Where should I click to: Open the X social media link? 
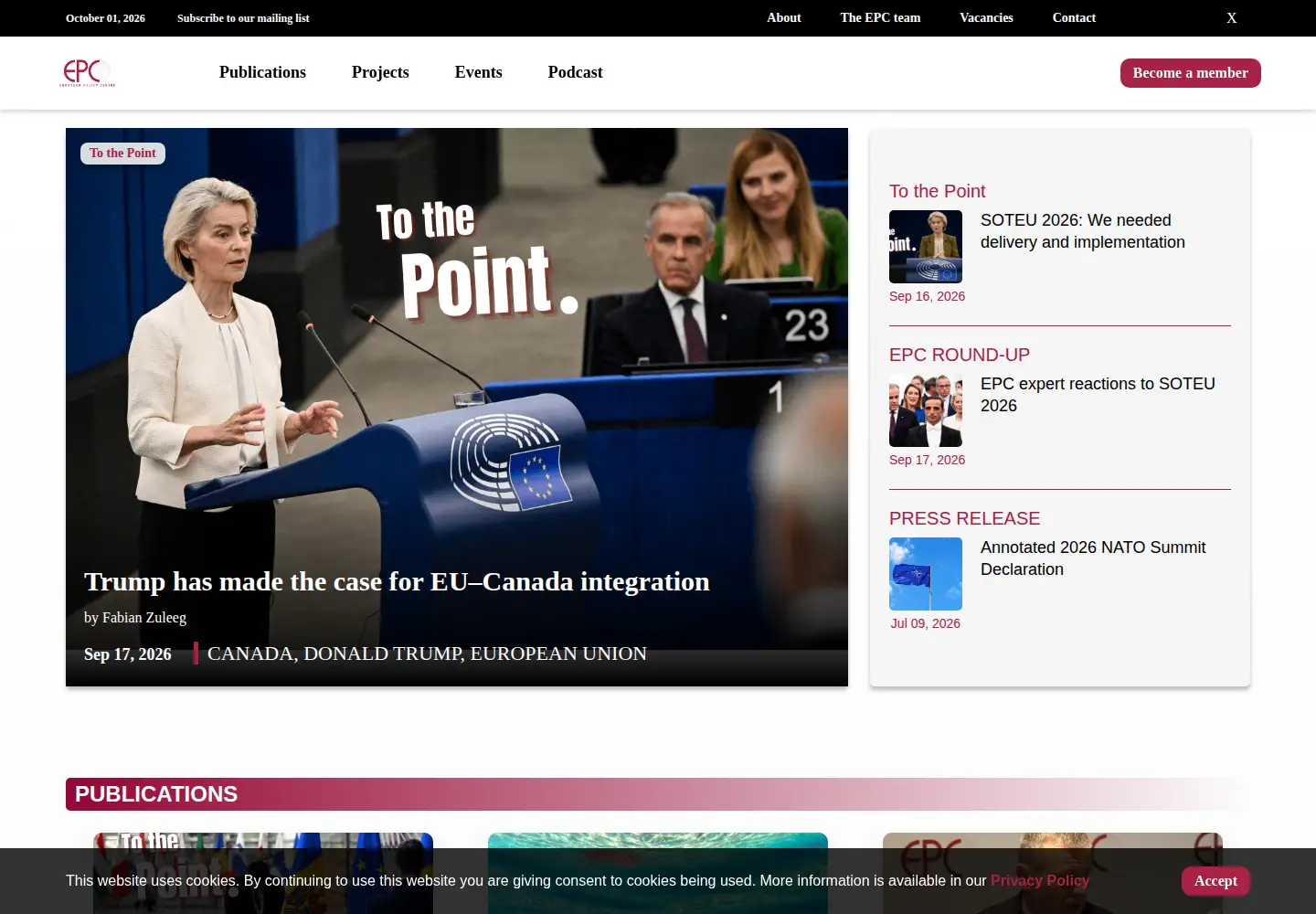click(1232, 18)
